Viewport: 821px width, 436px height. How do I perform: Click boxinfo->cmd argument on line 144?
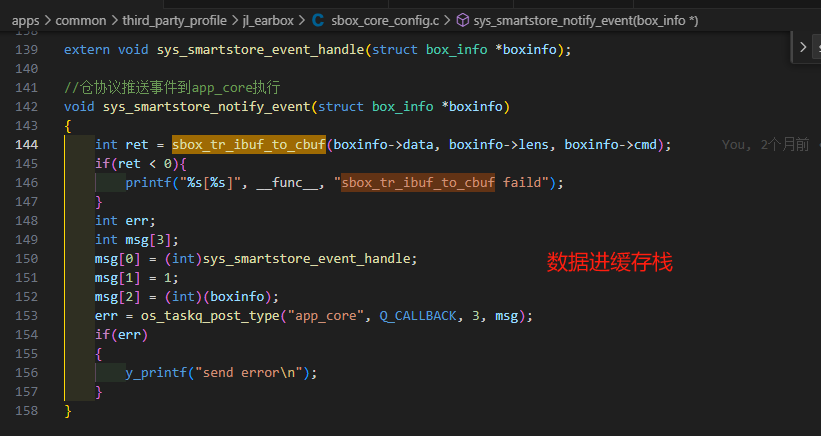611,145
